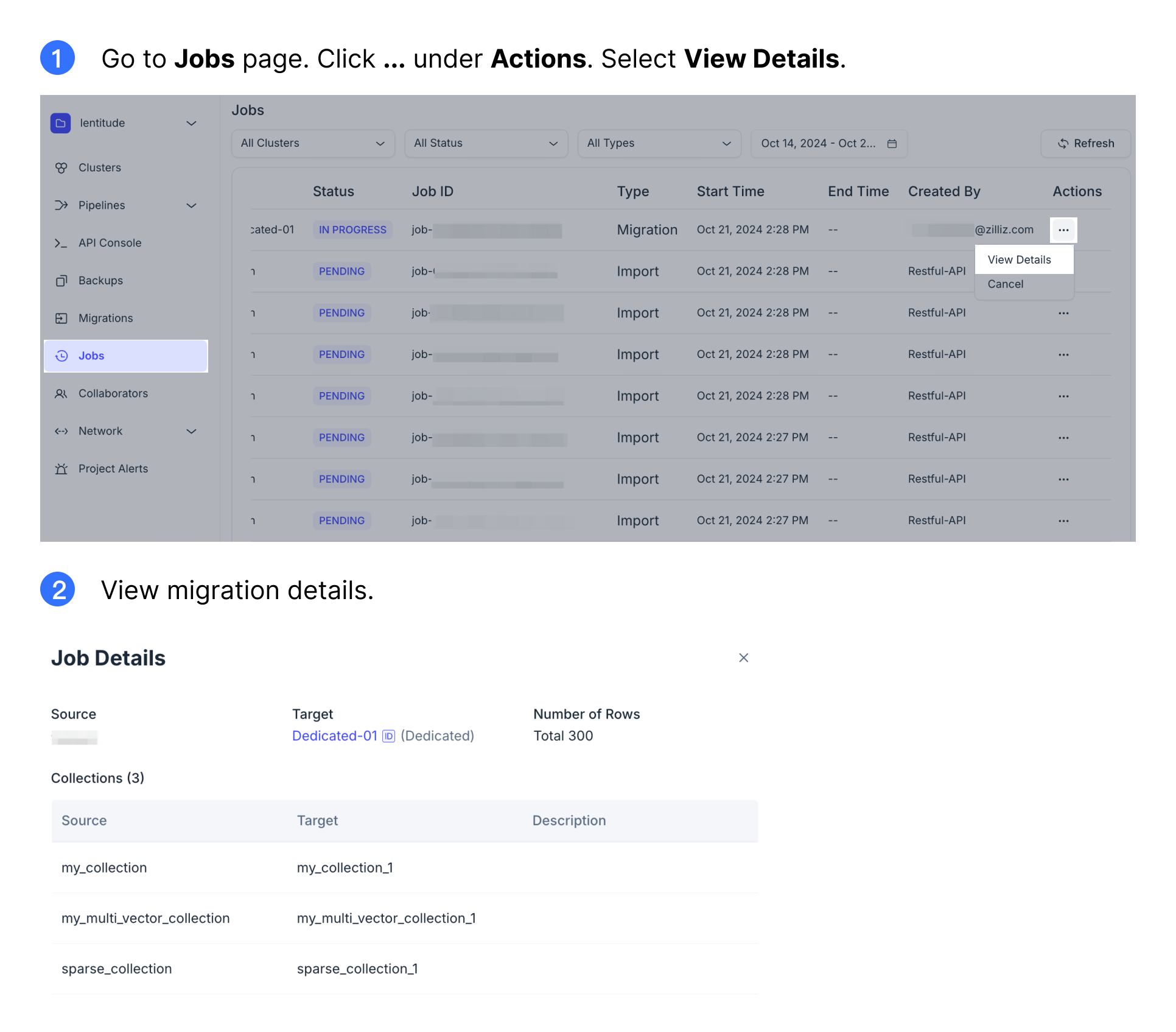Click the Refresh button

[1086, 144]
